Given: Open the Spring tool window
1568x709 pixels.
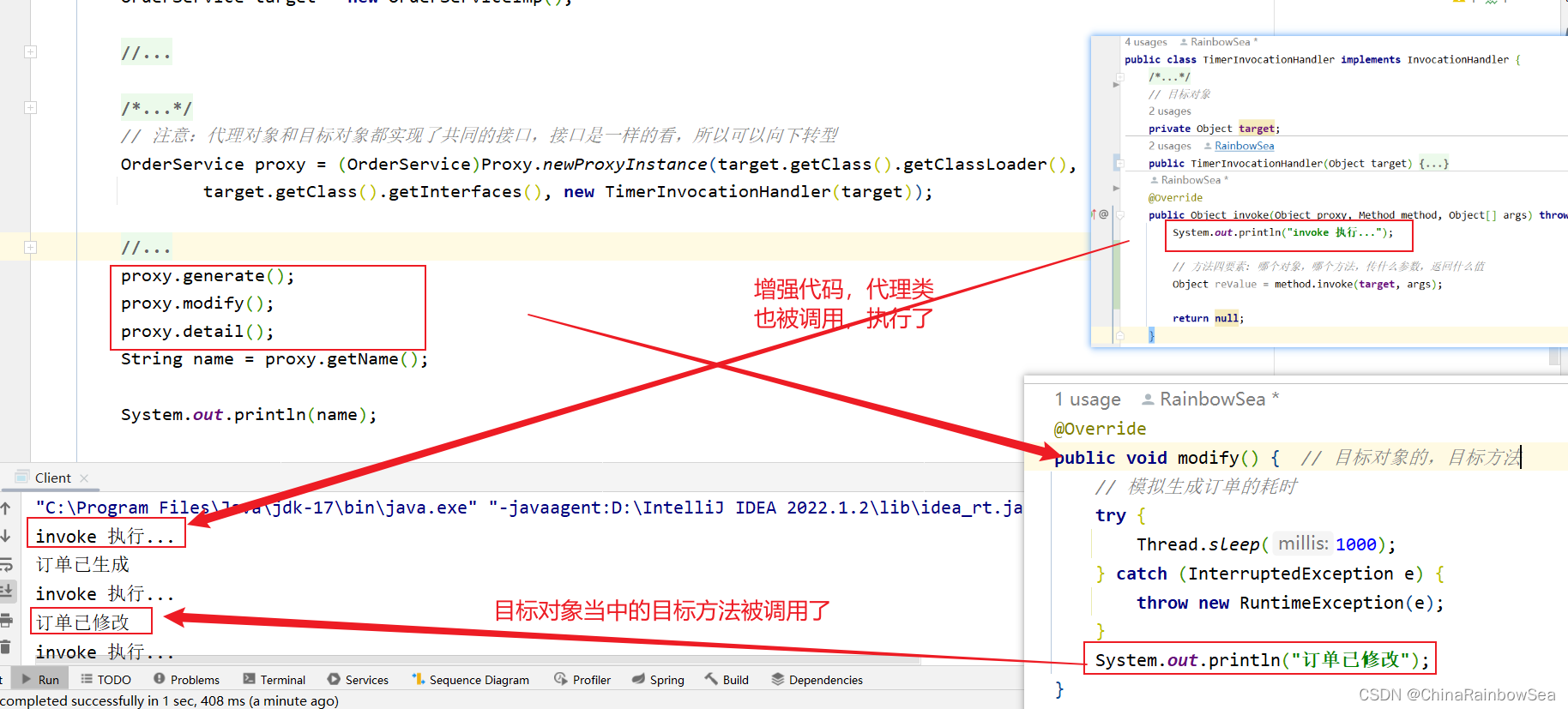Looking at the screenshot, I should tap(658, 680).
